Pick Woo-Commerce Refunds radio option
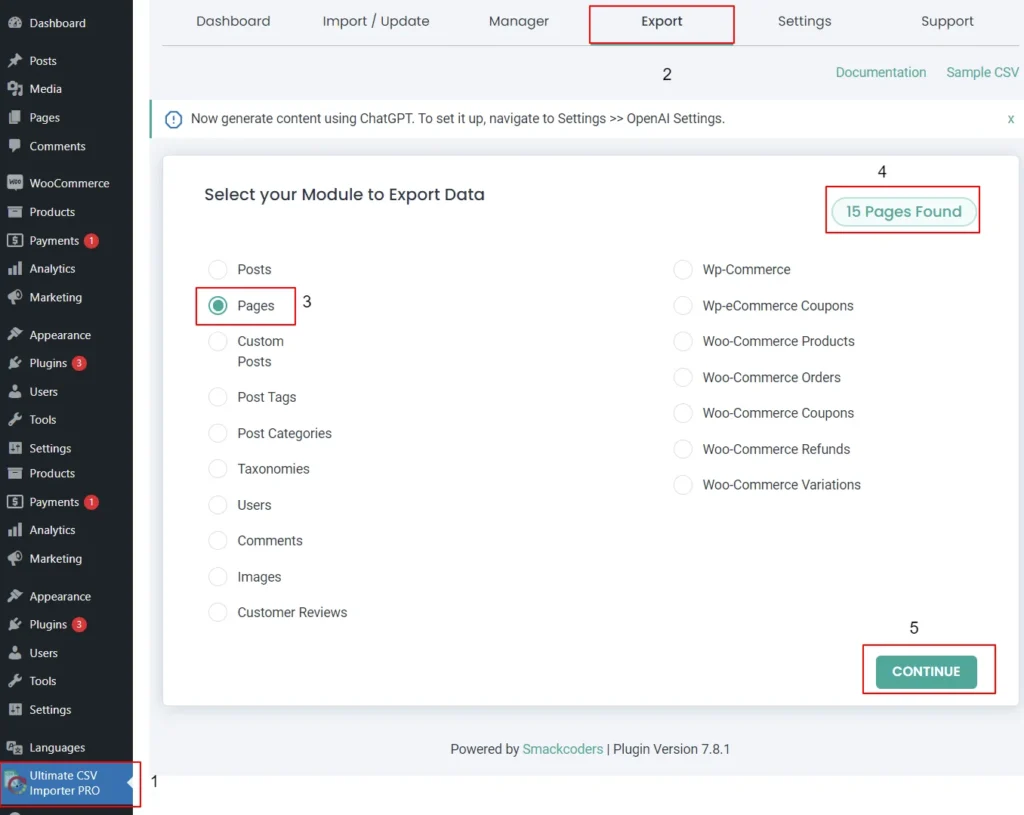The height and width of the screenshot is (815, 1024). click(683, 449)
